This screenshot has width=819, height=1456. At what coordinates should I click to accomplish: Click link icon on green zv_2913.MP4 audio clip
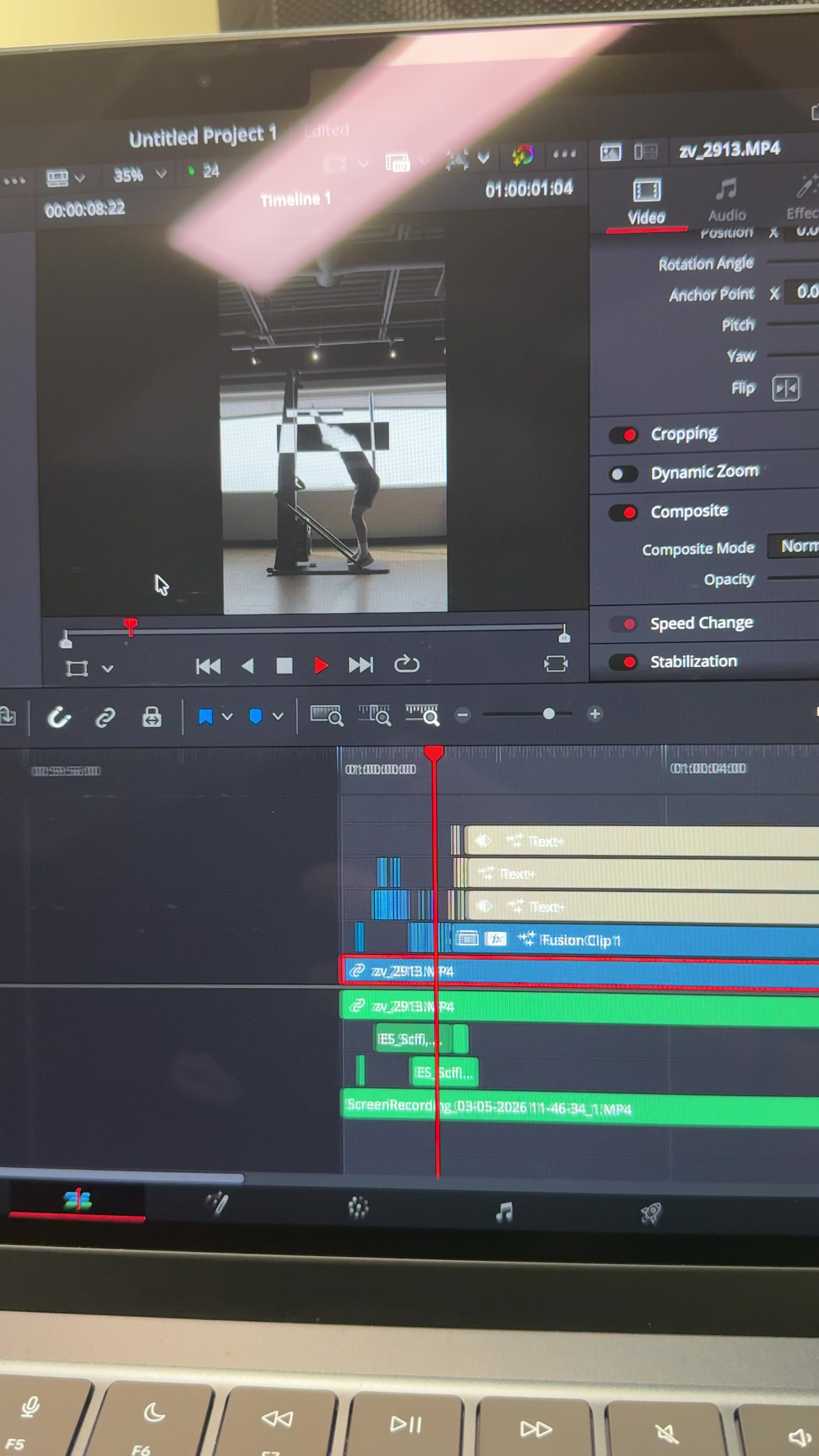coord(357,1006)
